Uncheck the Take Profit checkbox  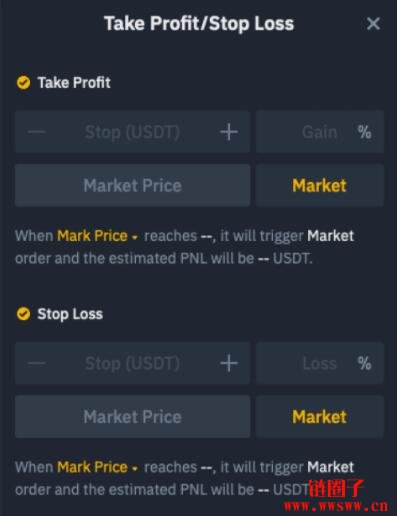23,82
